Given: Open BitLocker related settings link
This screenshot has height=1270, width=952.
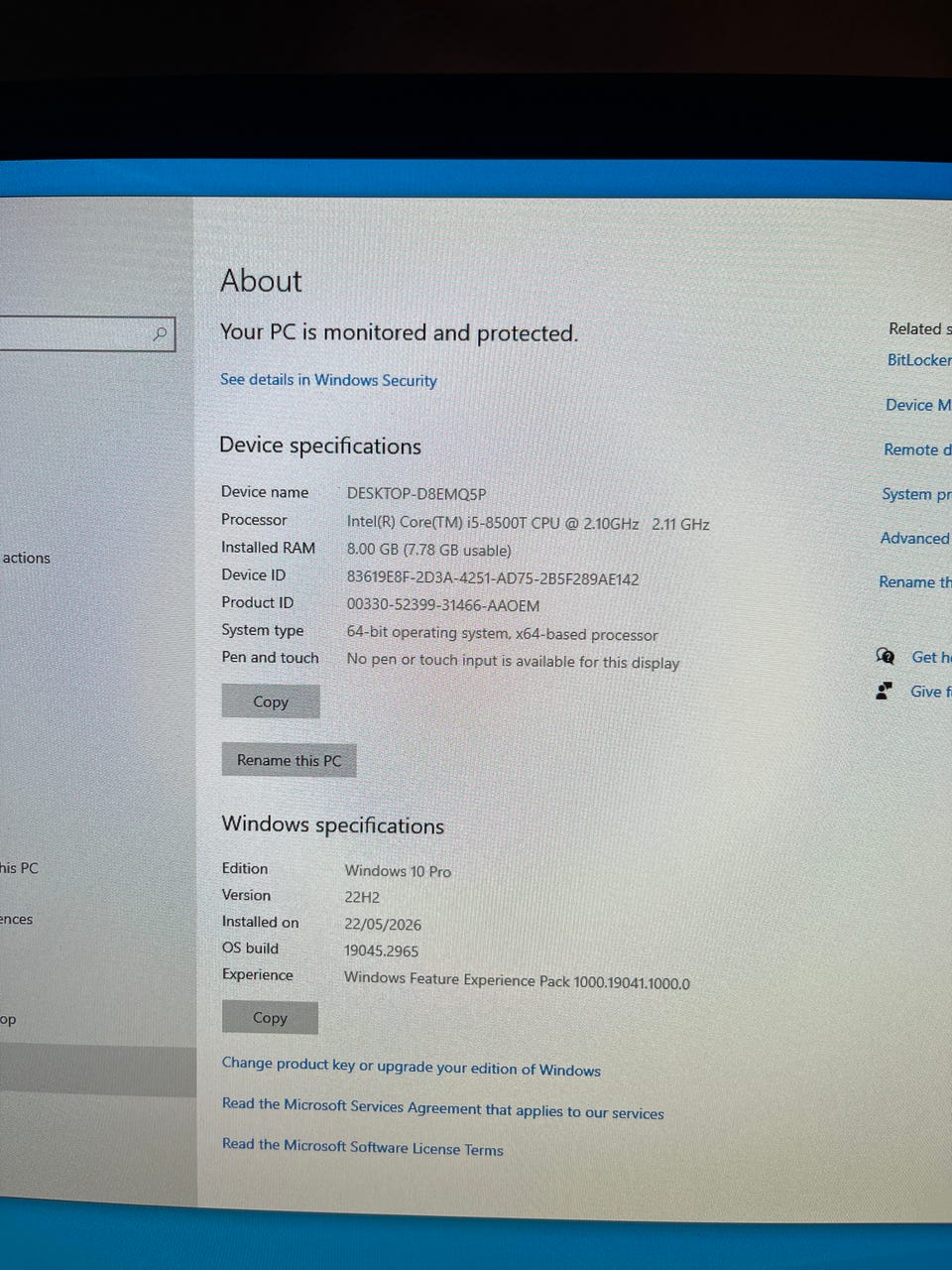Looking at the screenshot, I should 919,360.
